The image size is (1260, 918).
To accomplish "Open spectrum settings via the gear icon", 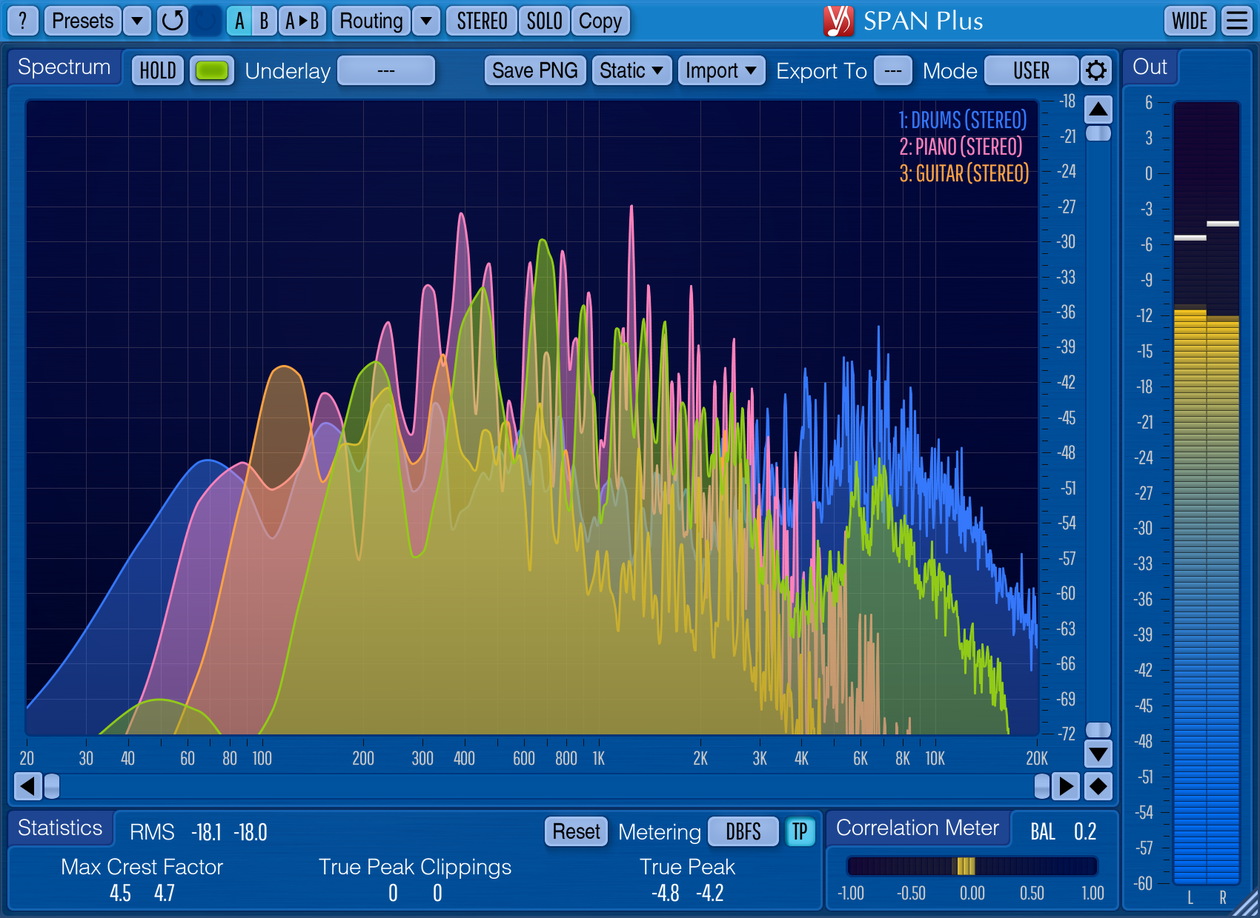I will pos(1096,70).
